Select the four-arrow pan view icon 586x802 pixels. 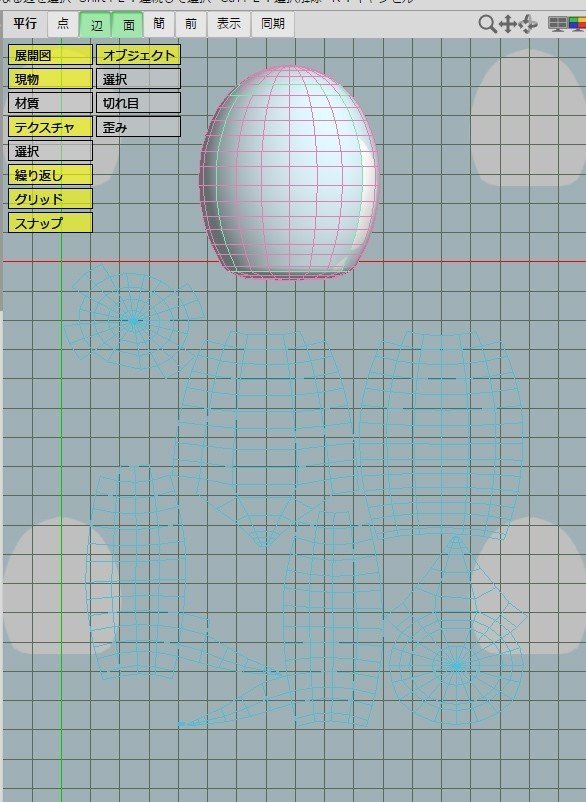tap(508, 24)
